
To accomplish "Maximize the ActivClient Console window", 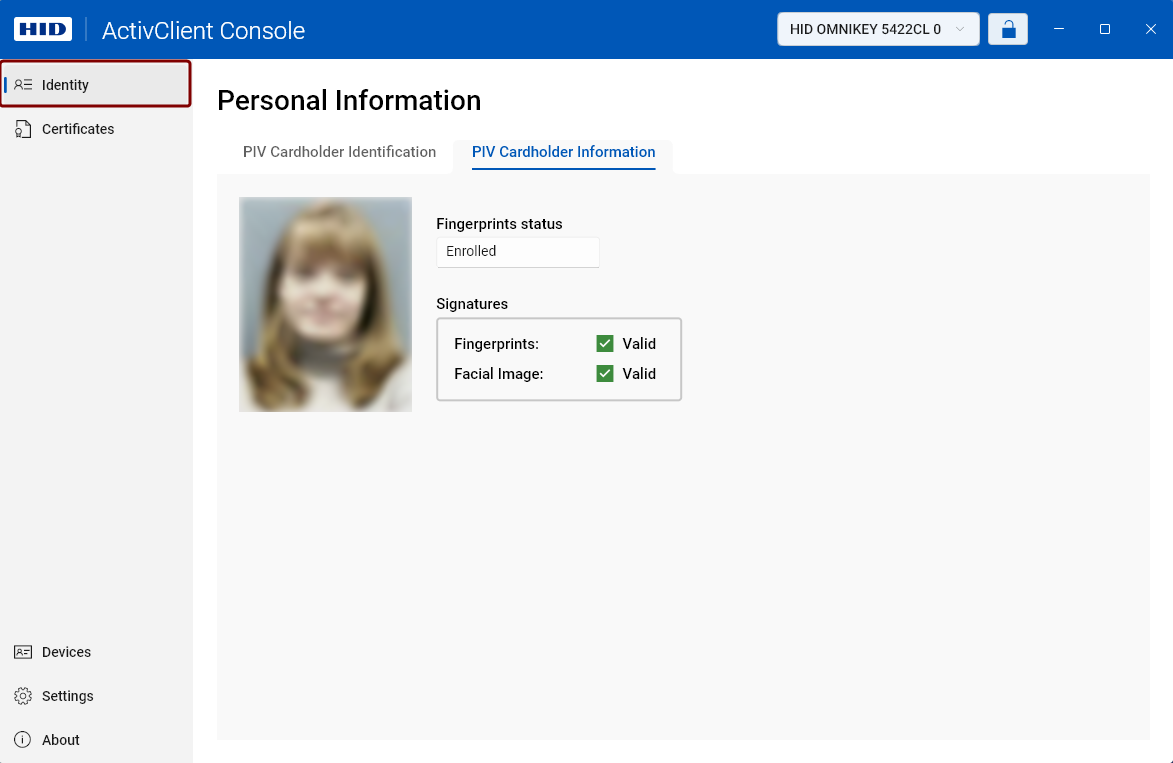I will click(1105, 29).
